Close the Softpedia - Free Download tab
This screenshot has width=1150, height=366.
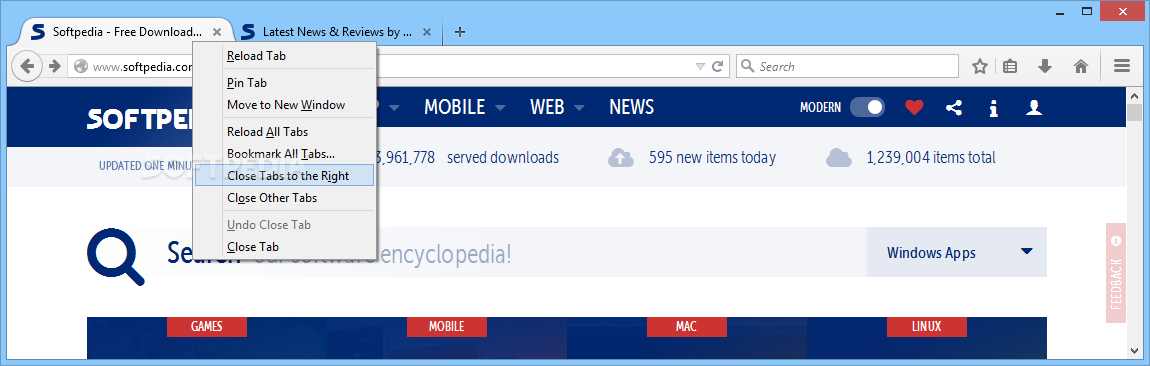point(216,32)
